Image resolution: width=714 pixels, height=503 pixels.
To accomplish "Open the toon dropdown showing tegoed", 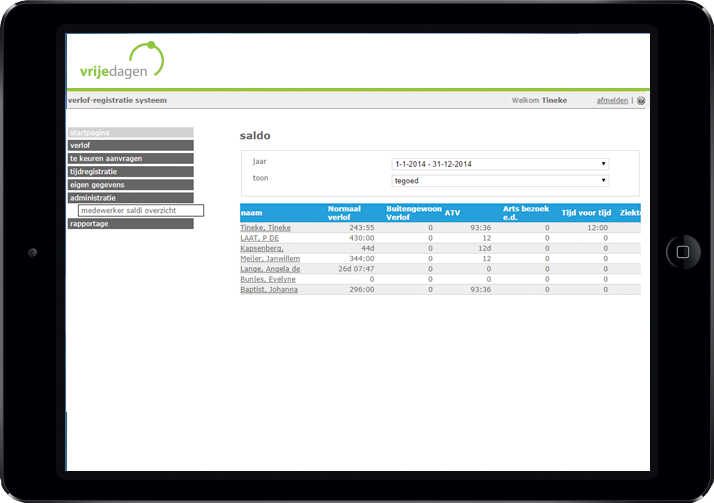I will [500, 181].
